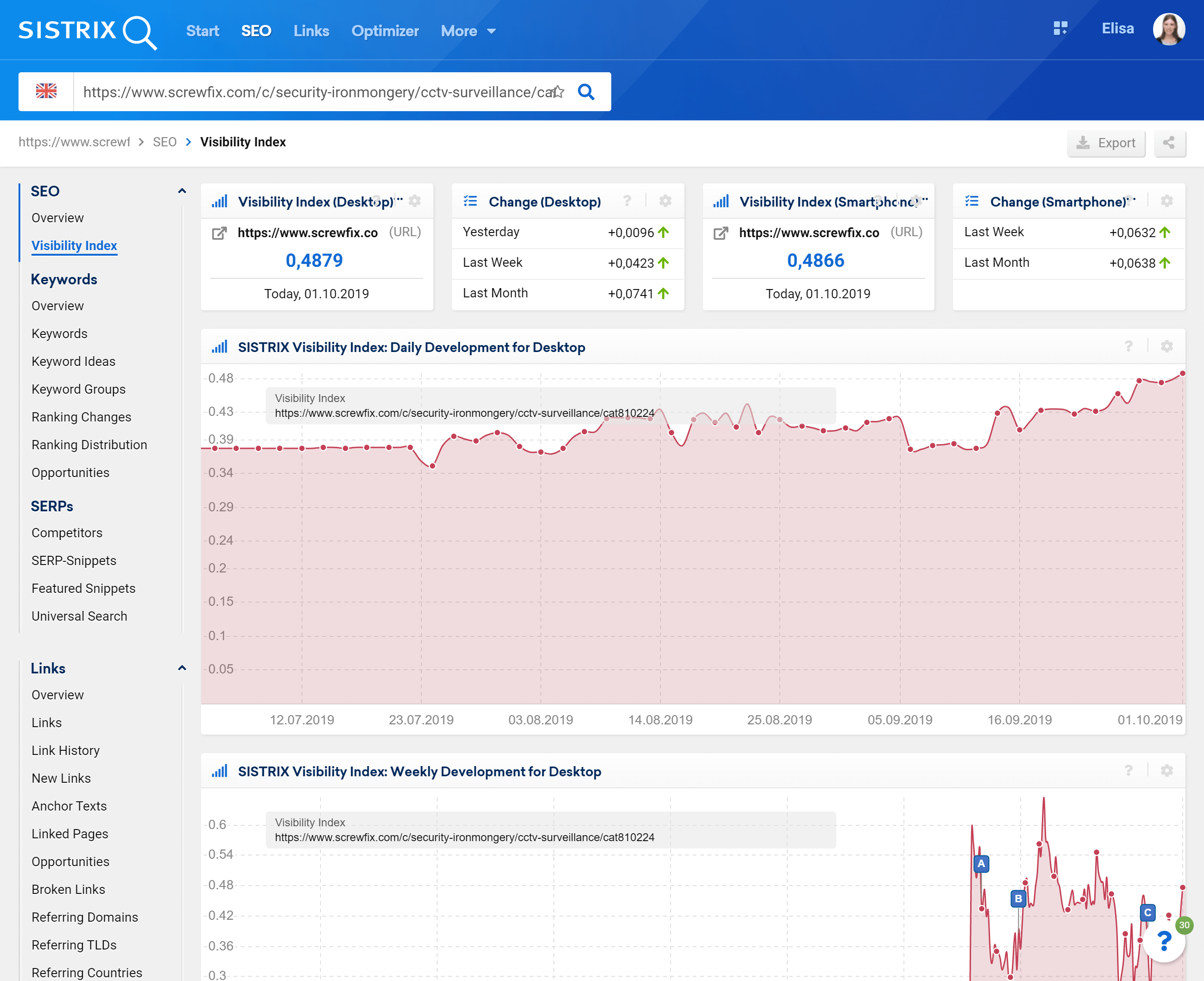The image size is (1204, 981).
Task: Open Link History
Action: click(x=66, y=750)
